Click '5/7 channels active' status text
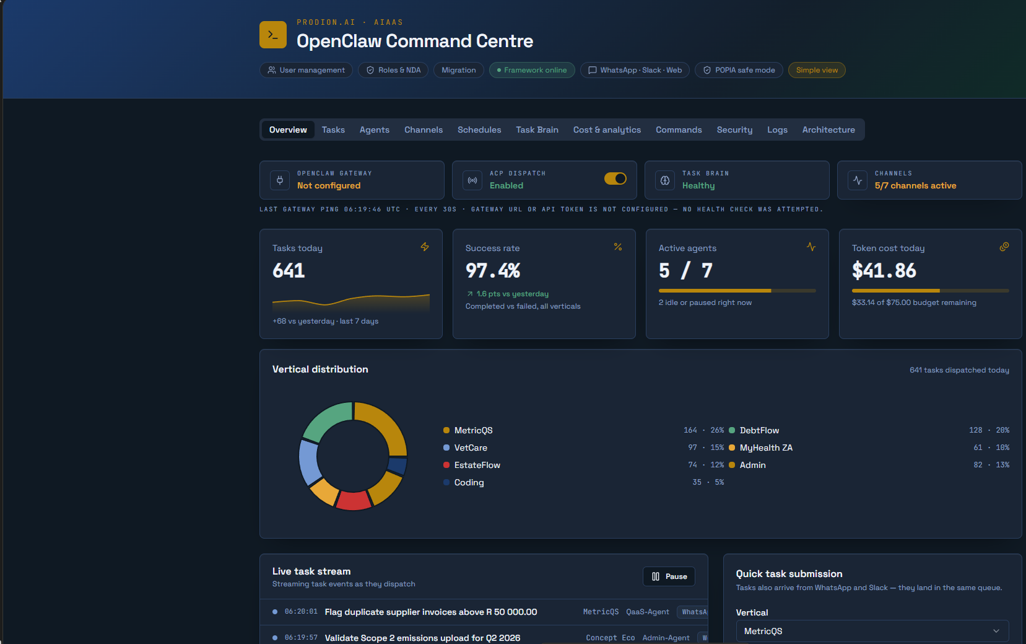Screen dimensions: 1026x644 [915, 186]
